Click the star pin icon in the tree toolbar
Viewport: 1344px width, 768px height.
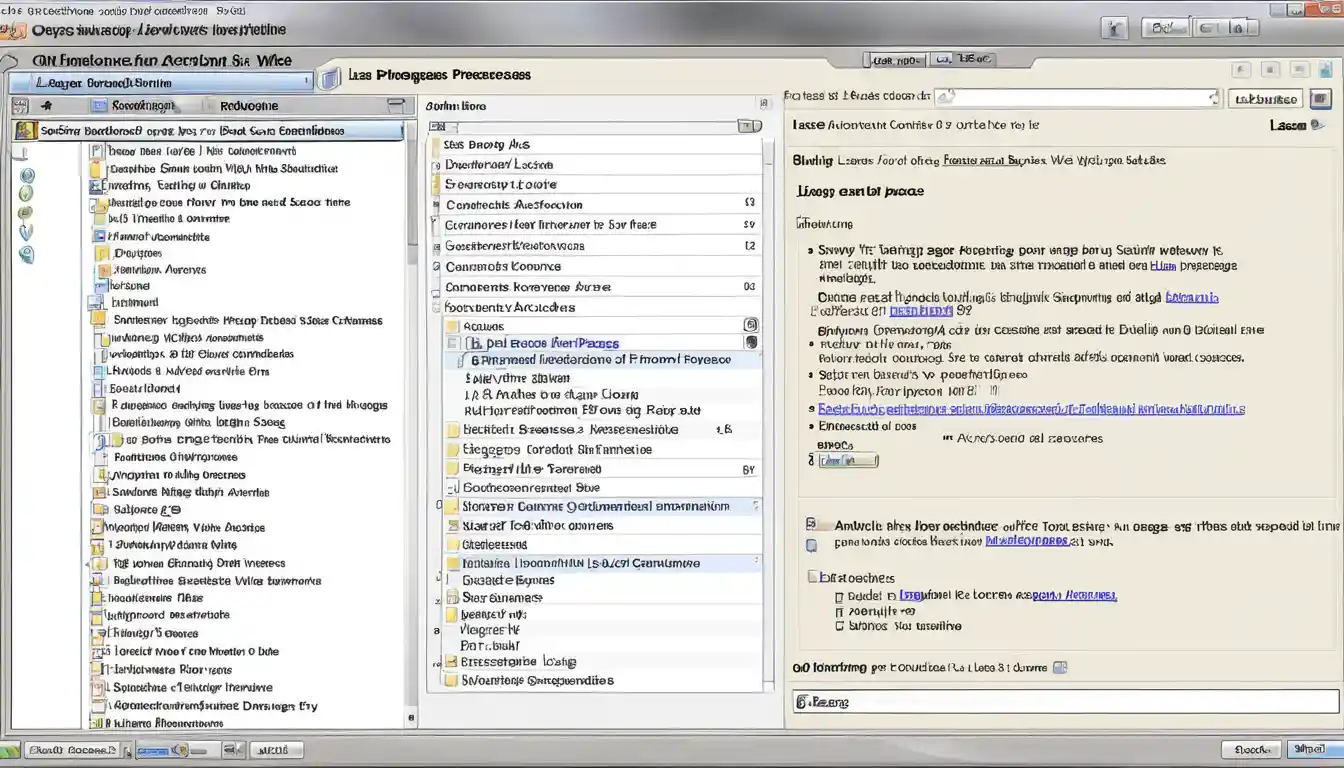47,105
